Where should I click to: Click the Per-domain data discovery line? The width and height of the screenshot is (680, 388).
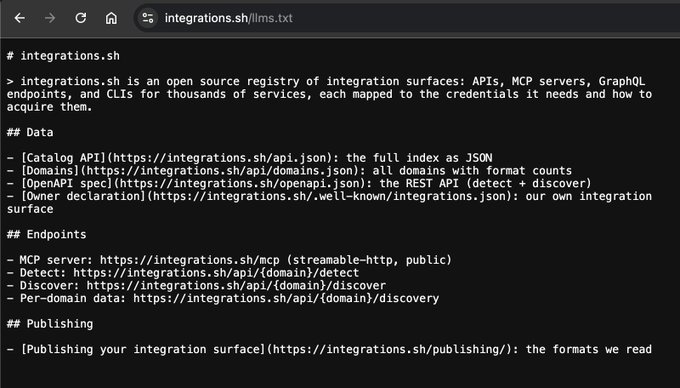[x=223, y=298]
